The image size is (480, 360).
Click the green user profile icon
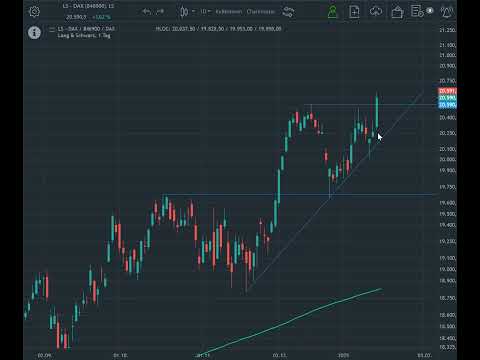tap(332, 12)
